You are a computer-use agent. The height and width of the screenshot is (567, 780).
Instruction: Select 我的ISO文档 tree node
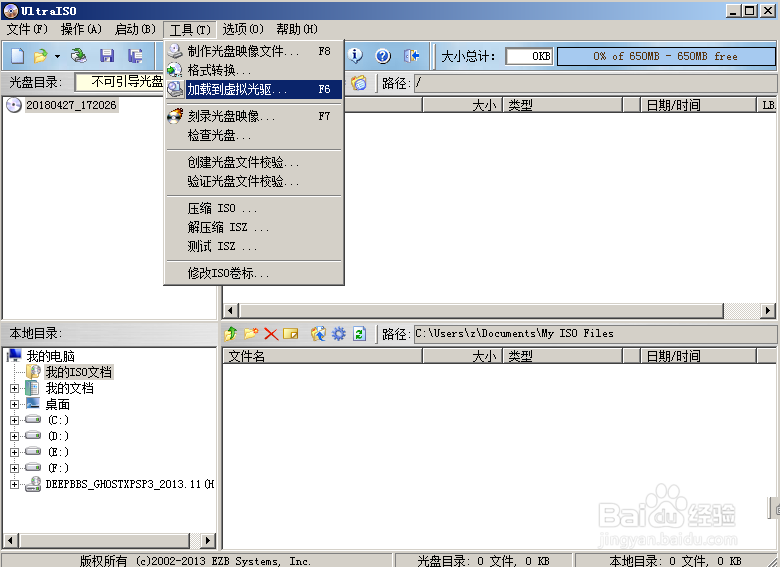tap(79, 372)
